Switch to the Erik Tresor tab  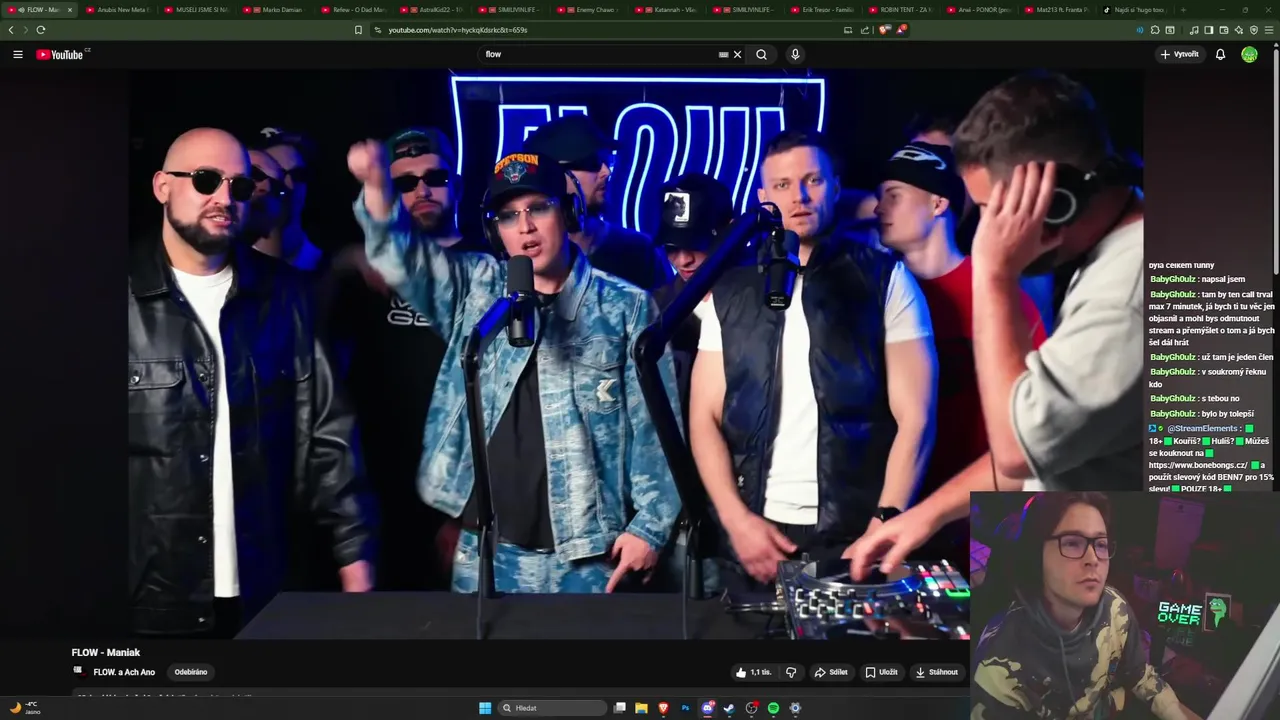tap(824, 10)
